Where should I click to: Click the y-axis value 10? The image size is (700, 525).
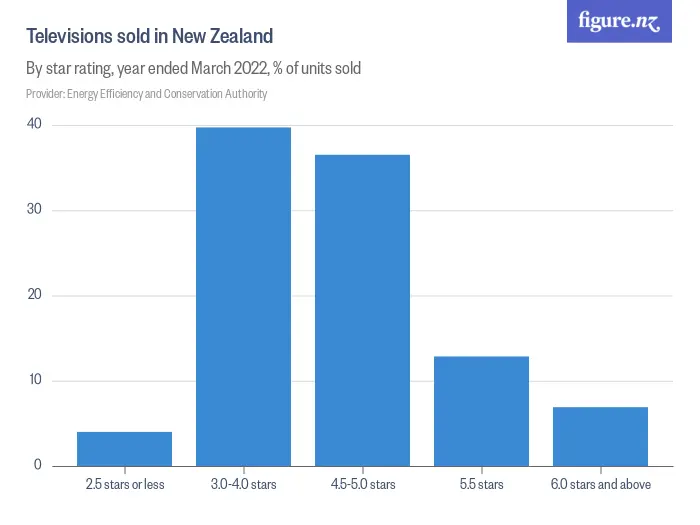point(35,380)
